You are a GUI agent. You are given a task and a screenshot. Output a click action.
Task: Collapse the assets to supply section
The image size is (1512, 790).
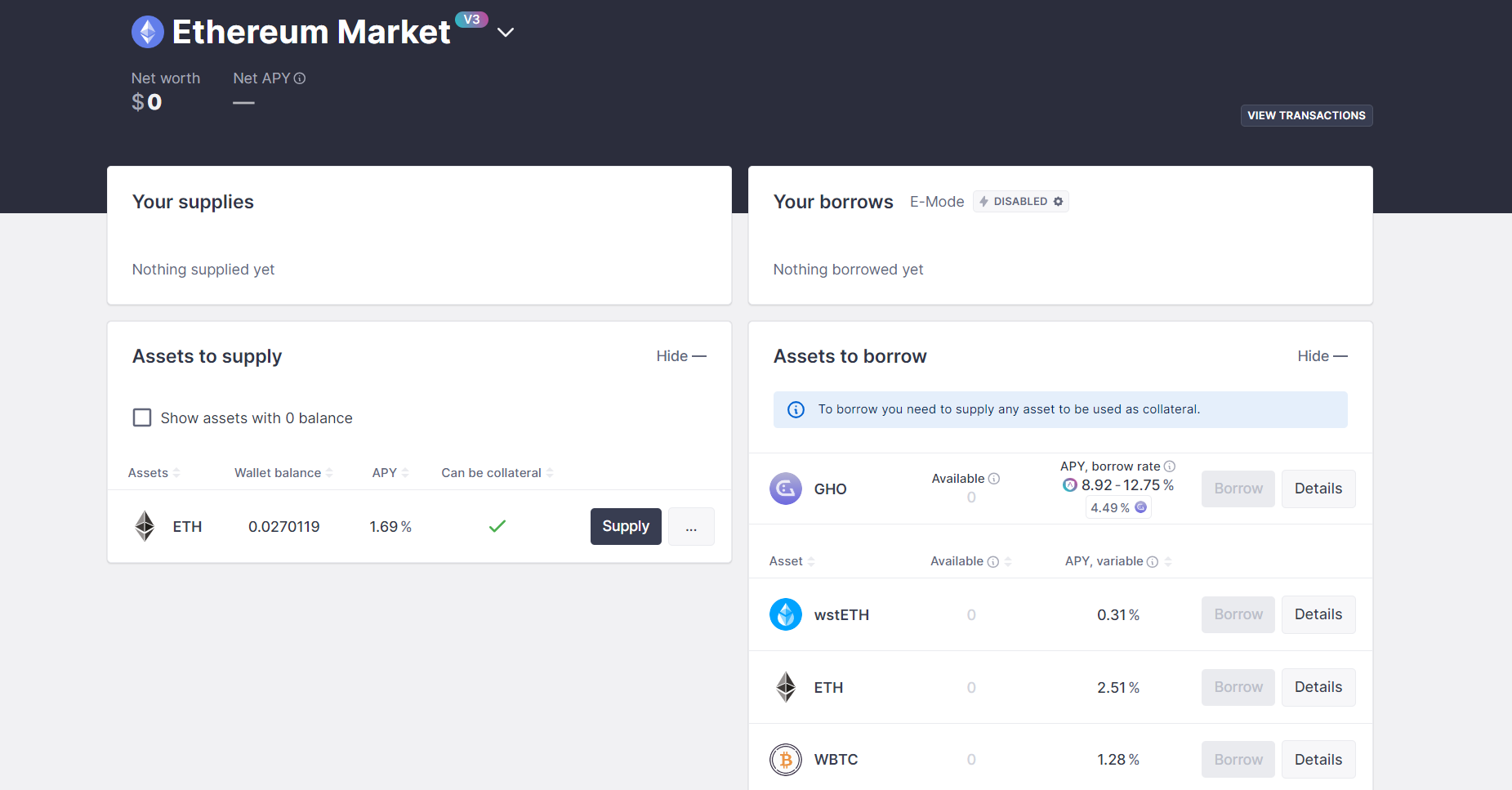coord(680,355)
